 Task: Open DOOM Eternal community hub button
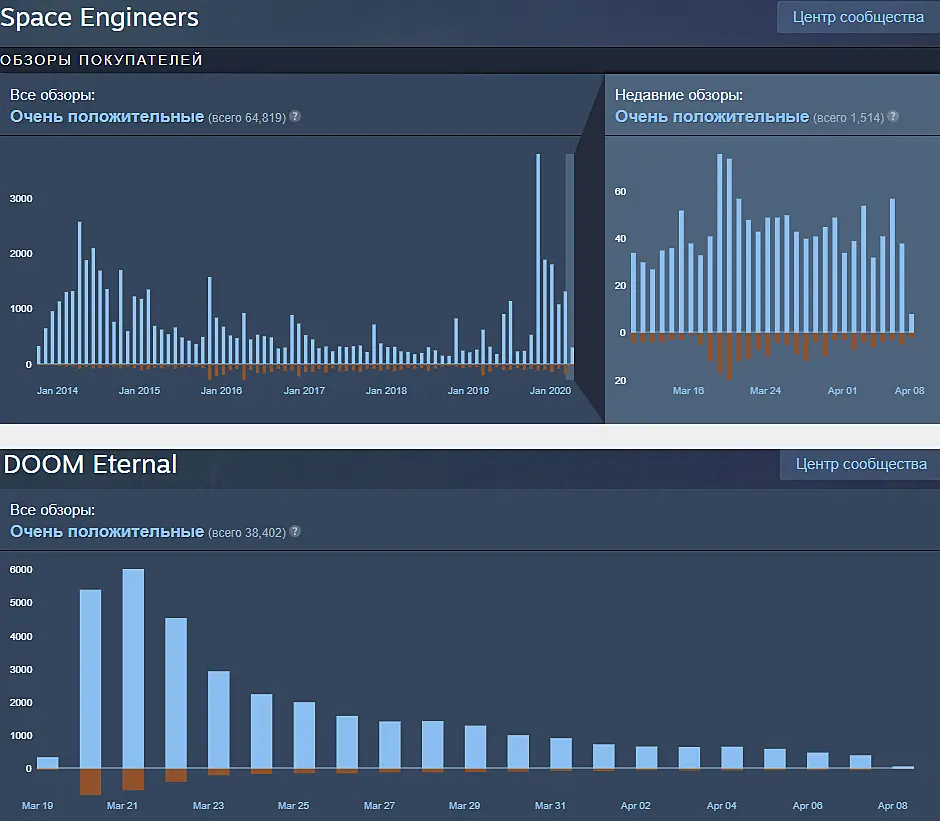point(860,464)
